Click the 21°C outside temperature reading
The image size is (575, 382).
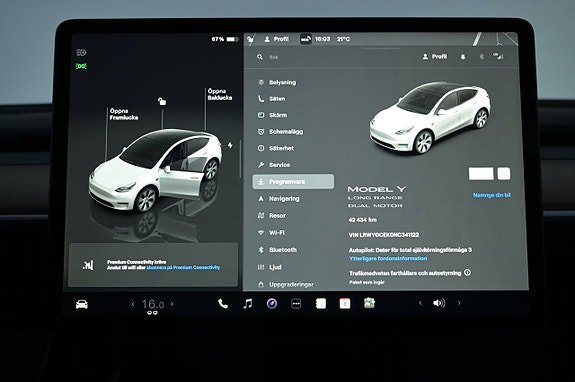point(343,39)
